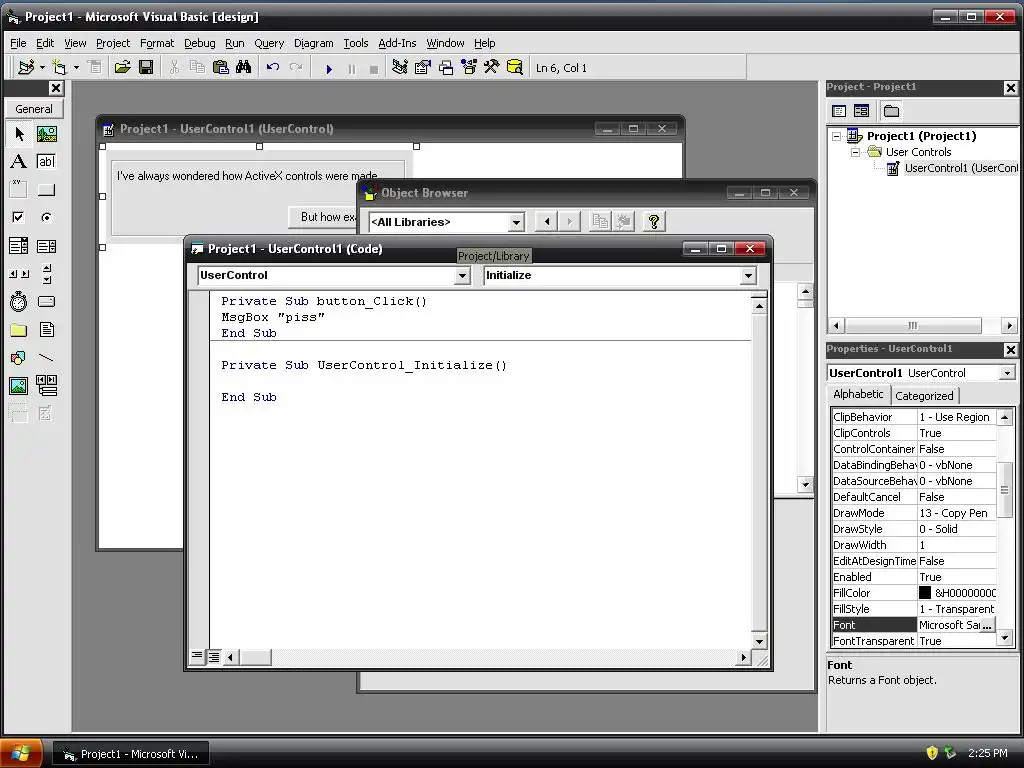
Task: Select the ComboBox tool in the toolbox
Action: coord(19,246)
